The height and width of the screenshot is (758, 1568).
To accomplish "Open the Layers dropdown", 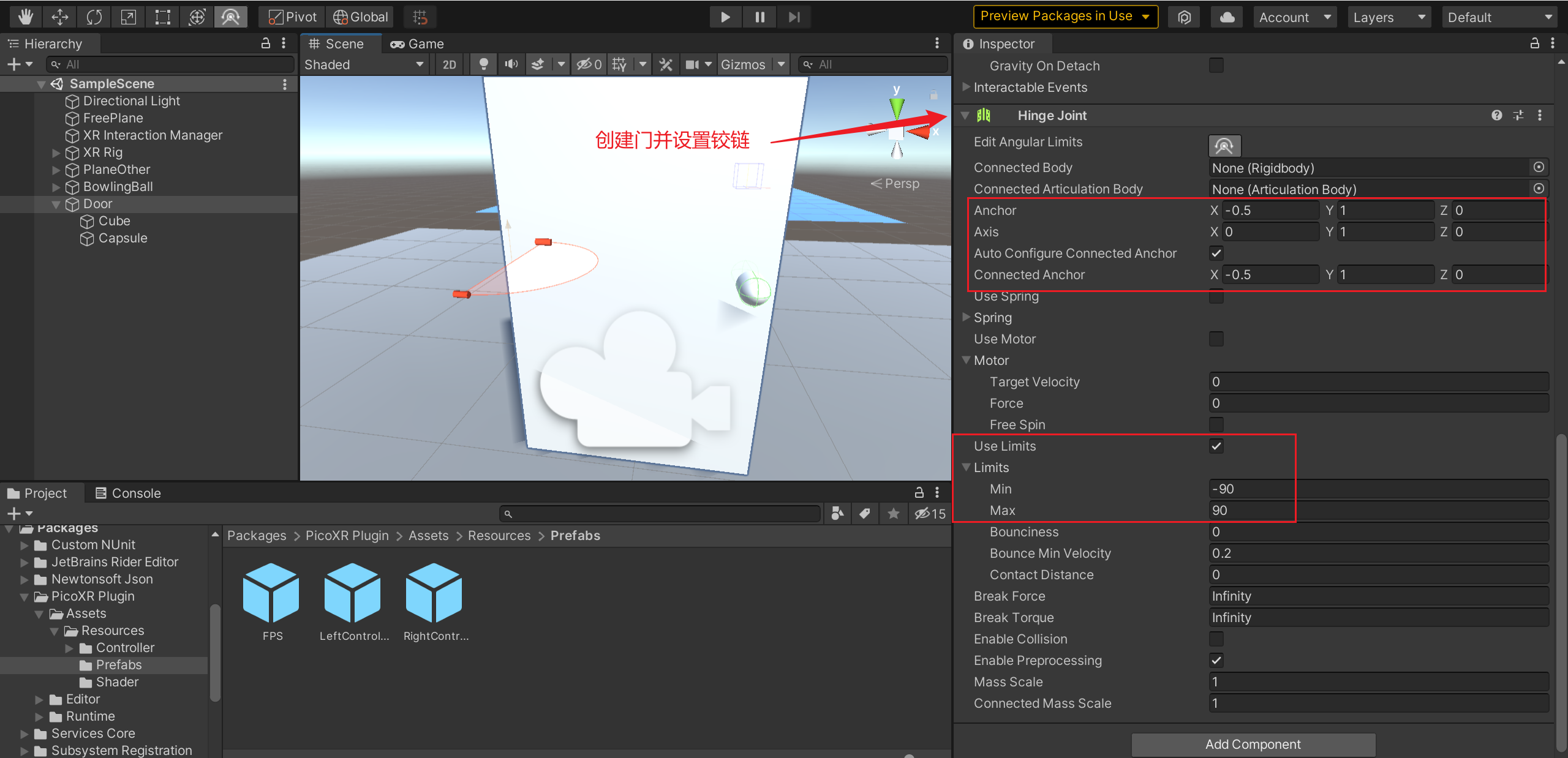I will point(1389,17).
